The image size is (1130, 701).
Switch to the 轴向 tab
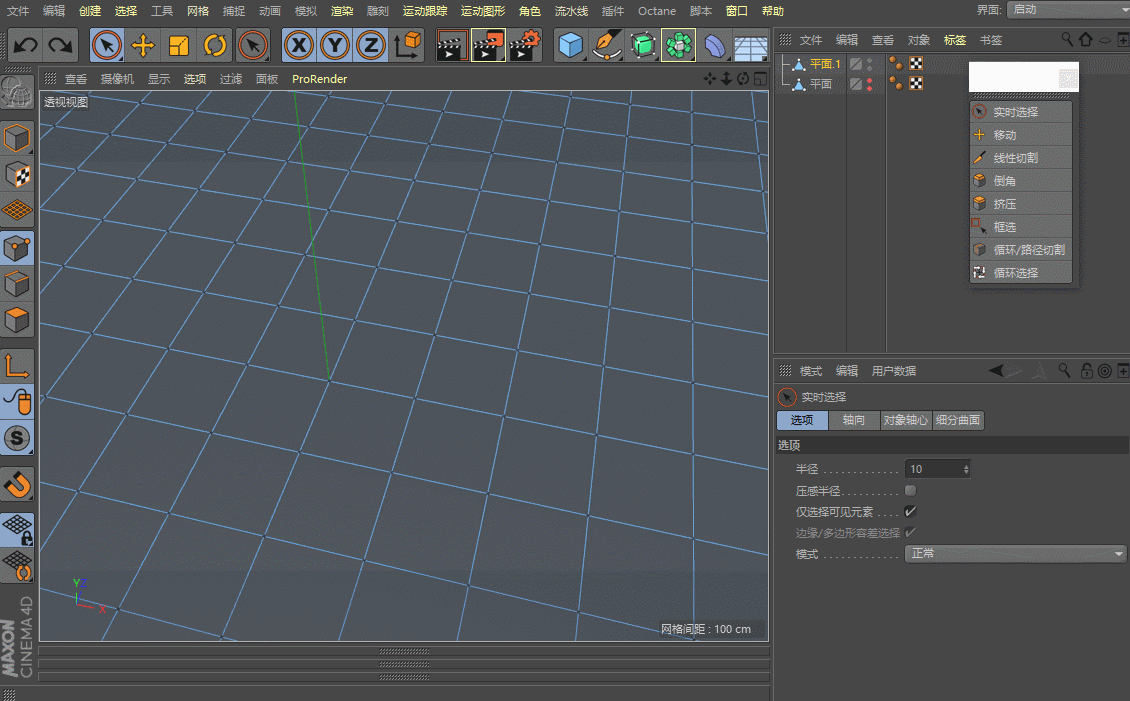[x=853, y=421]
